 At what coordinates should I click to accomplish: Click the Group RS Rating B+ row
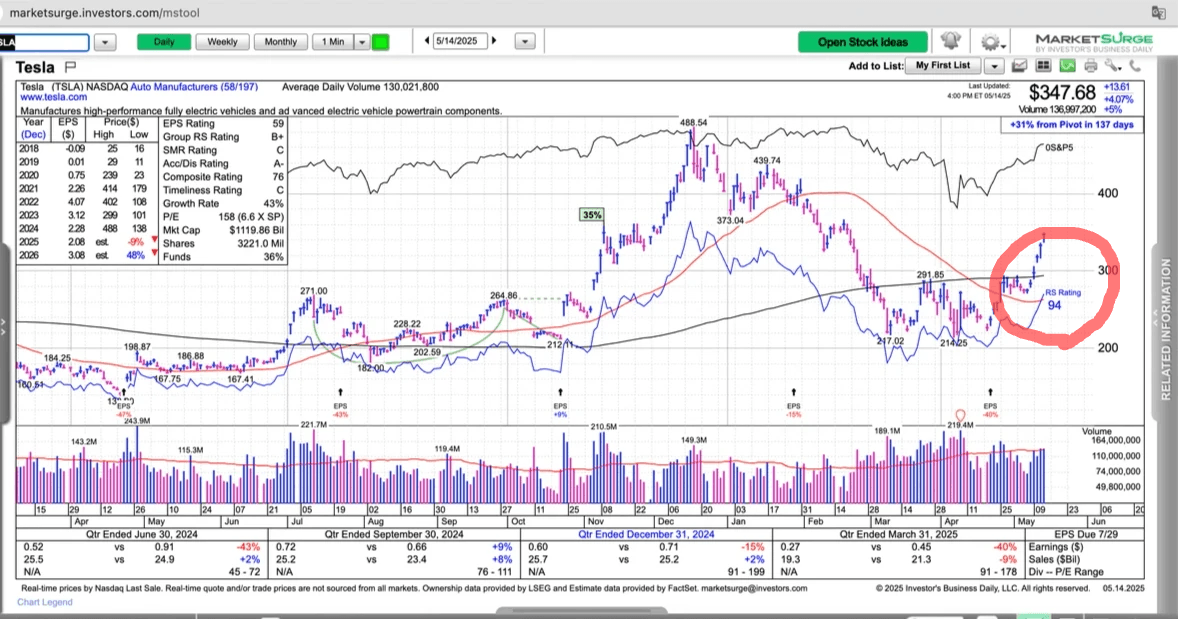[223, 137]
